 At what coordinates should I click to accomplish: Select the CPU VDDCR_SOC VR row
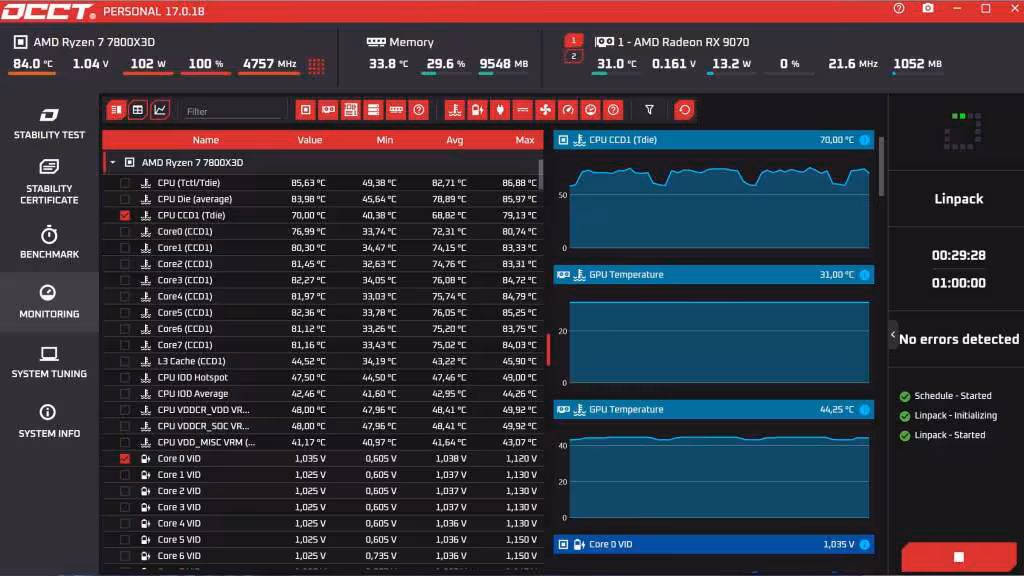click(324, 426)
